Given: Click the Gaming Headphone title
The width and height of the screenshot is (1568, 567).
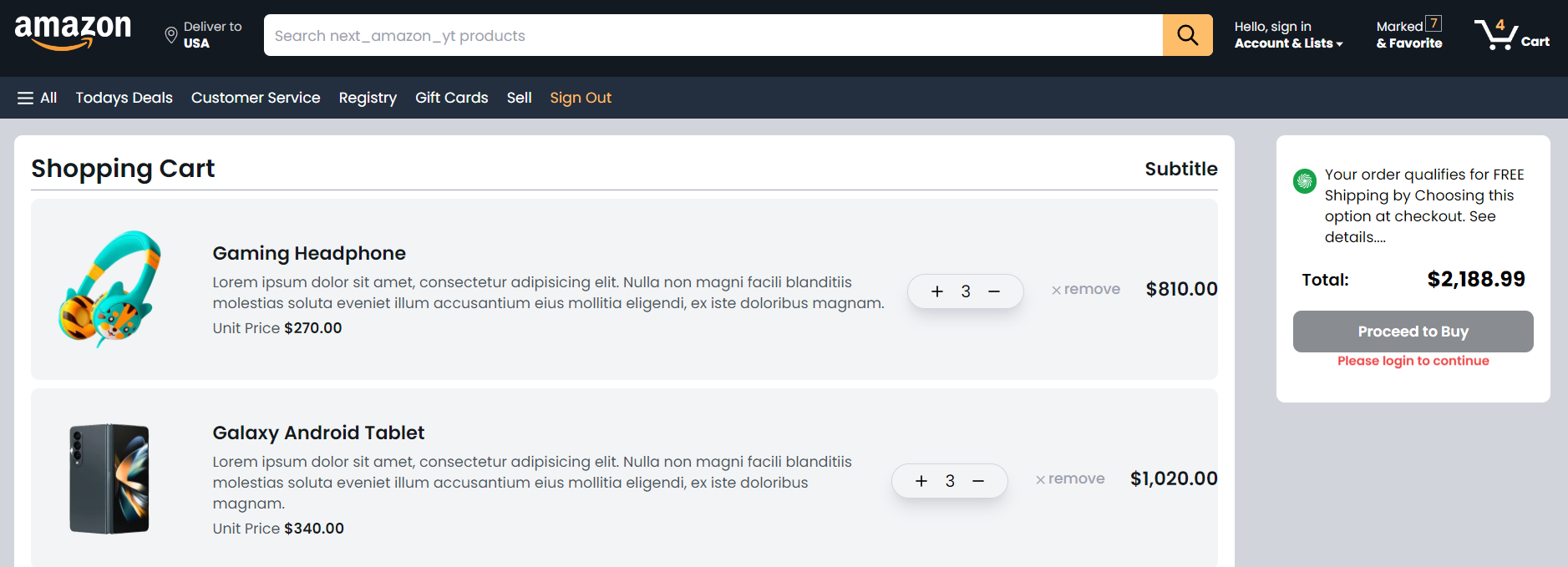Looking at the screenshot, I should coord(309,253).
